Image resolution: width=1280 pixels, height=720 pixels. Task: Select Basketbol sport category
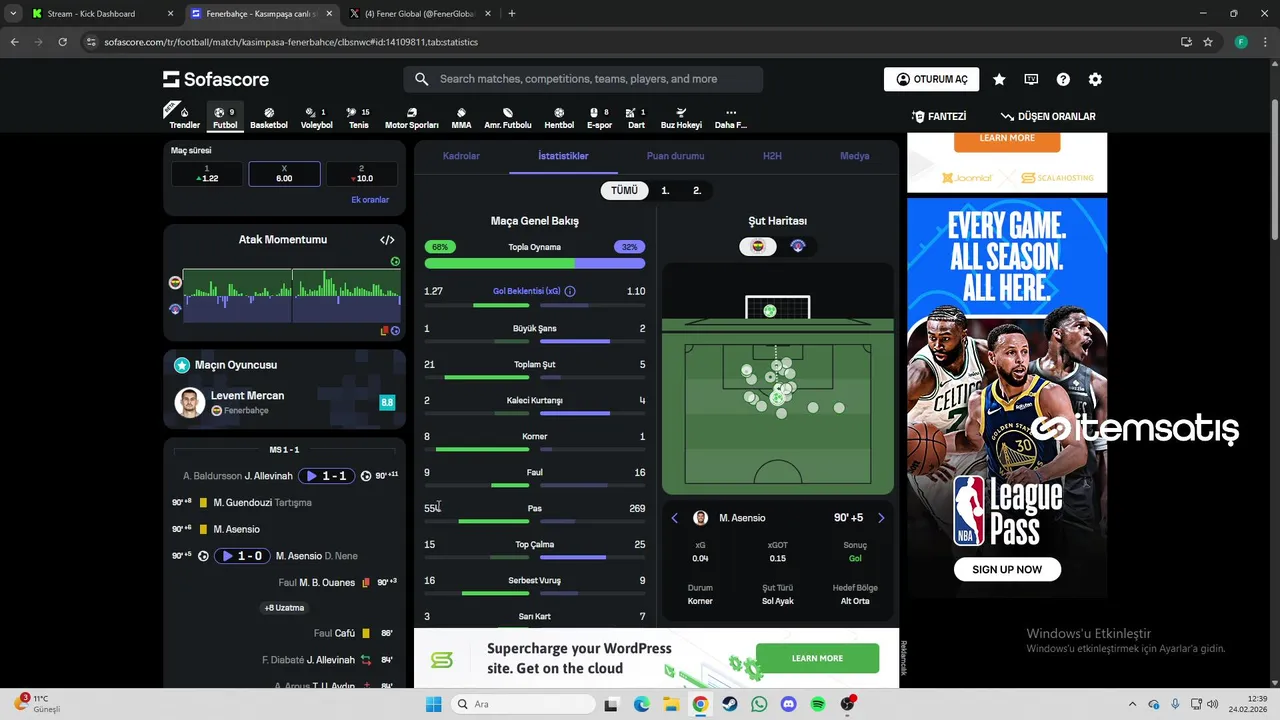click(269, 118)
